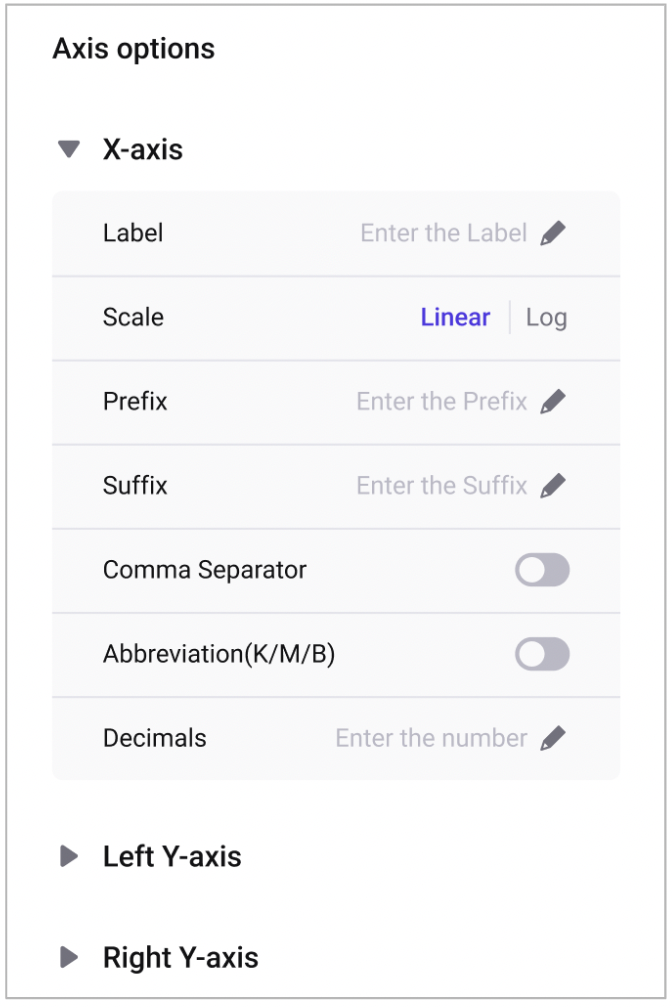
Task: Click the 'Comma Separator' row label
Action: click(x=204, y=570)
